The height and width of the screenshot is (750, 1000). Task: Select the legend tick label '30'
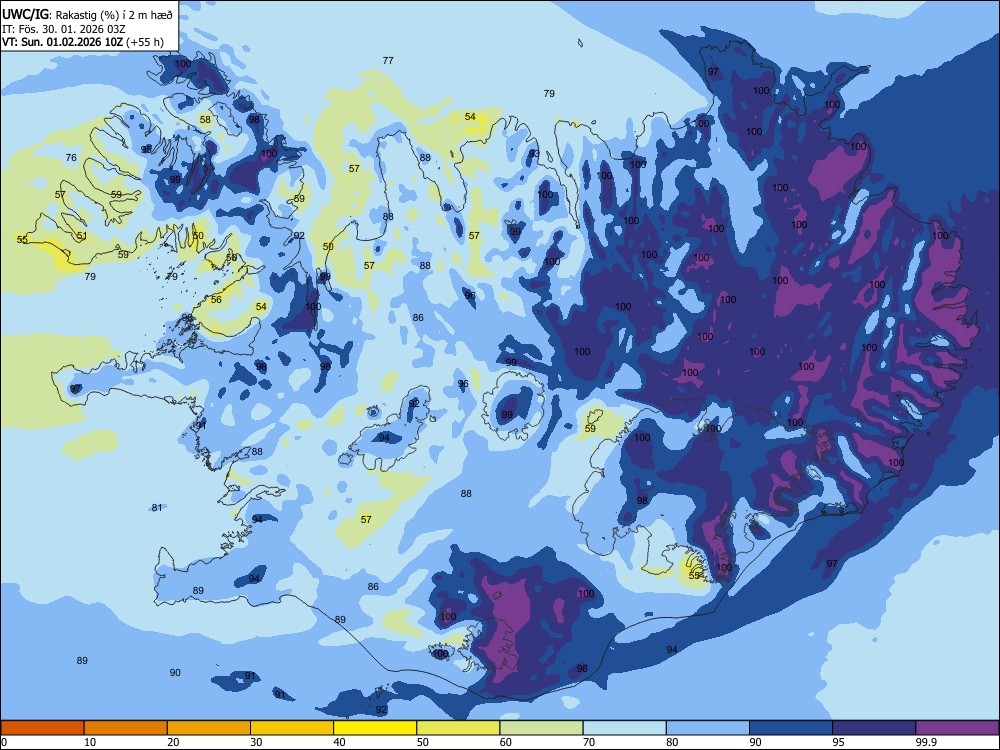(256, 742)
